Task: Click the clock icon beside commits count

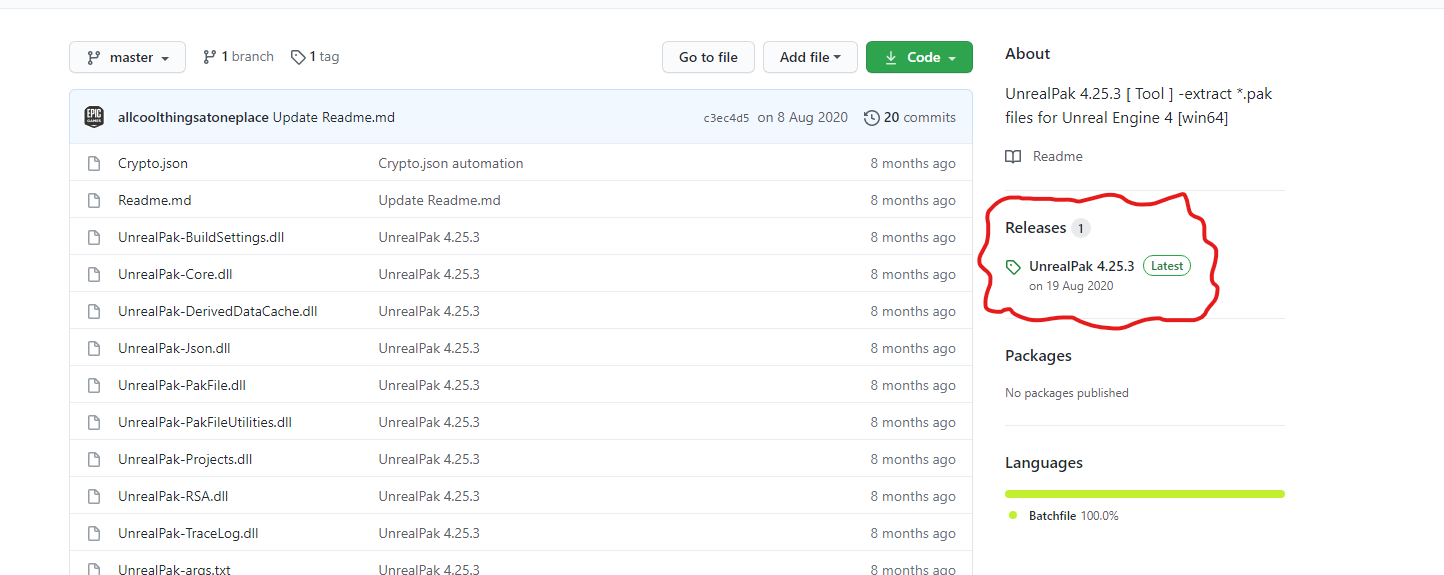Action: point(872,117)
